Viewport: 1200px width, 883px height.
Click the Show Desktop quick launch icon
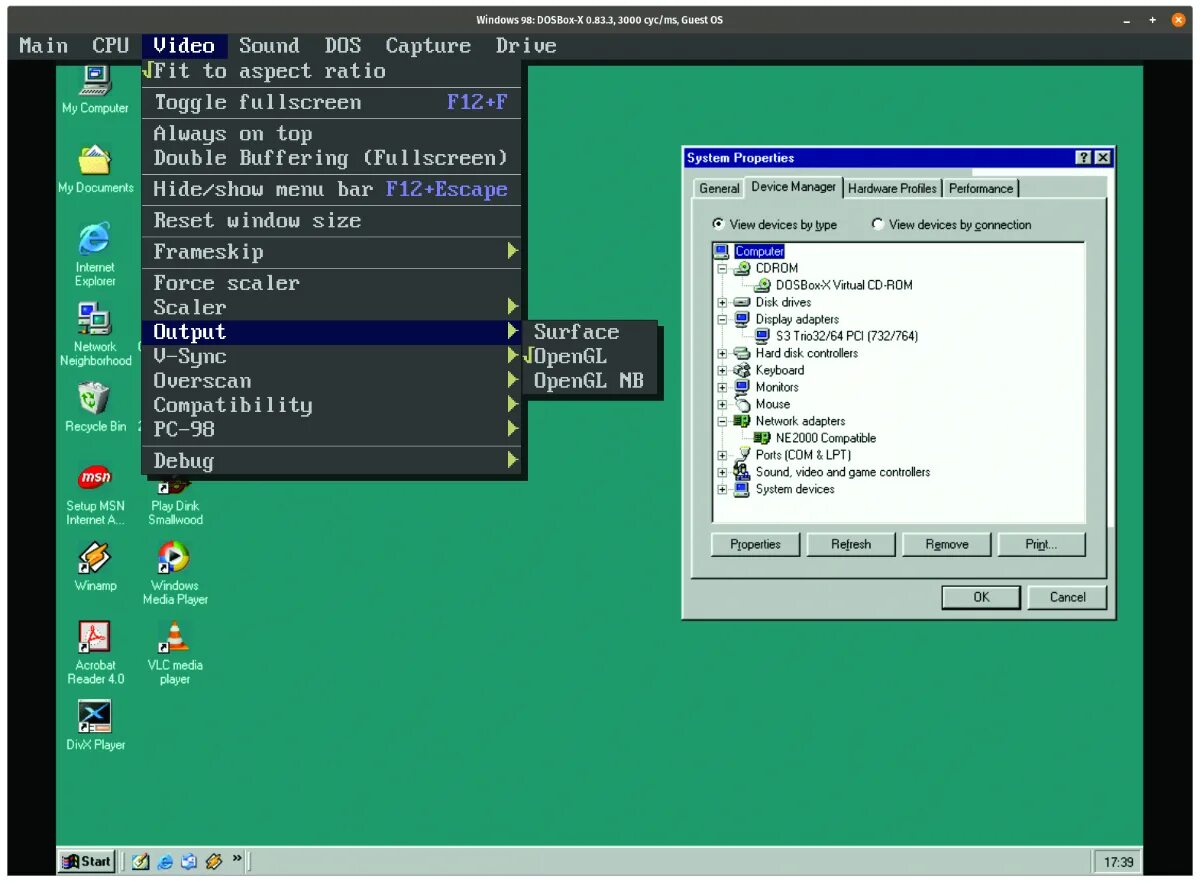[x=141, y=861]
